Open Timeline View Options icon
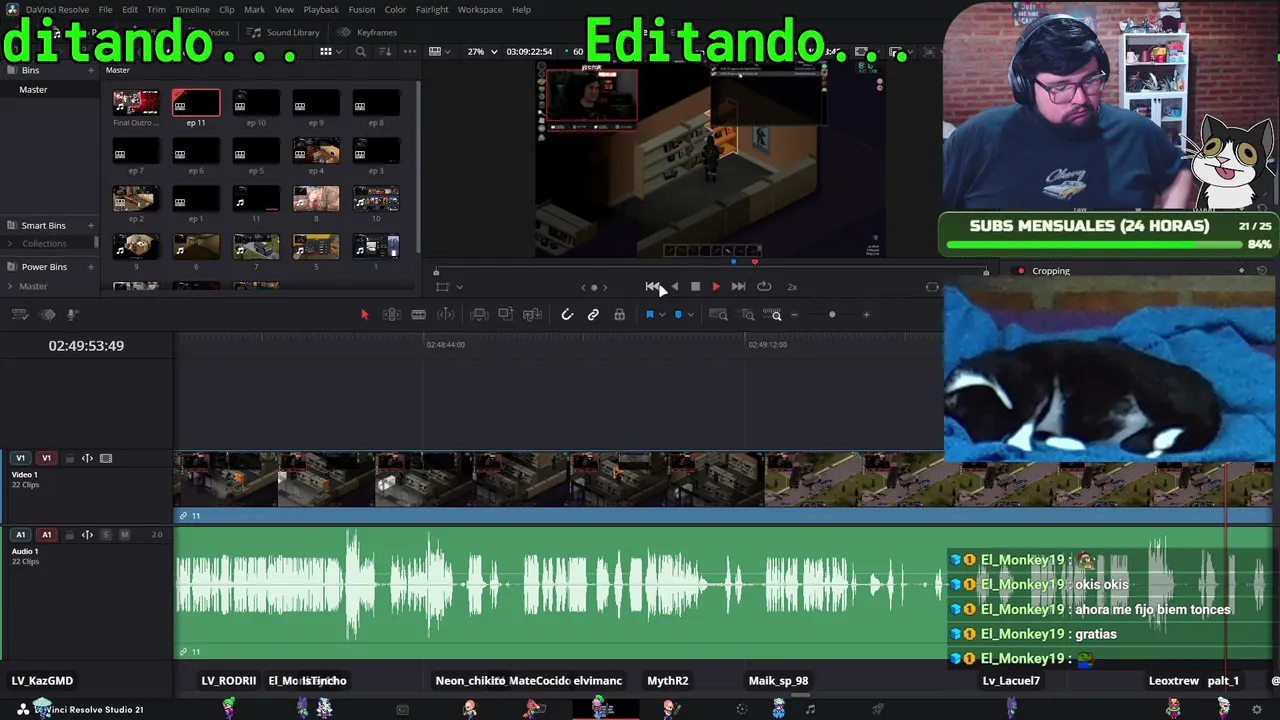Screen dimensions: 1280x720 click(x=19, y=315)
